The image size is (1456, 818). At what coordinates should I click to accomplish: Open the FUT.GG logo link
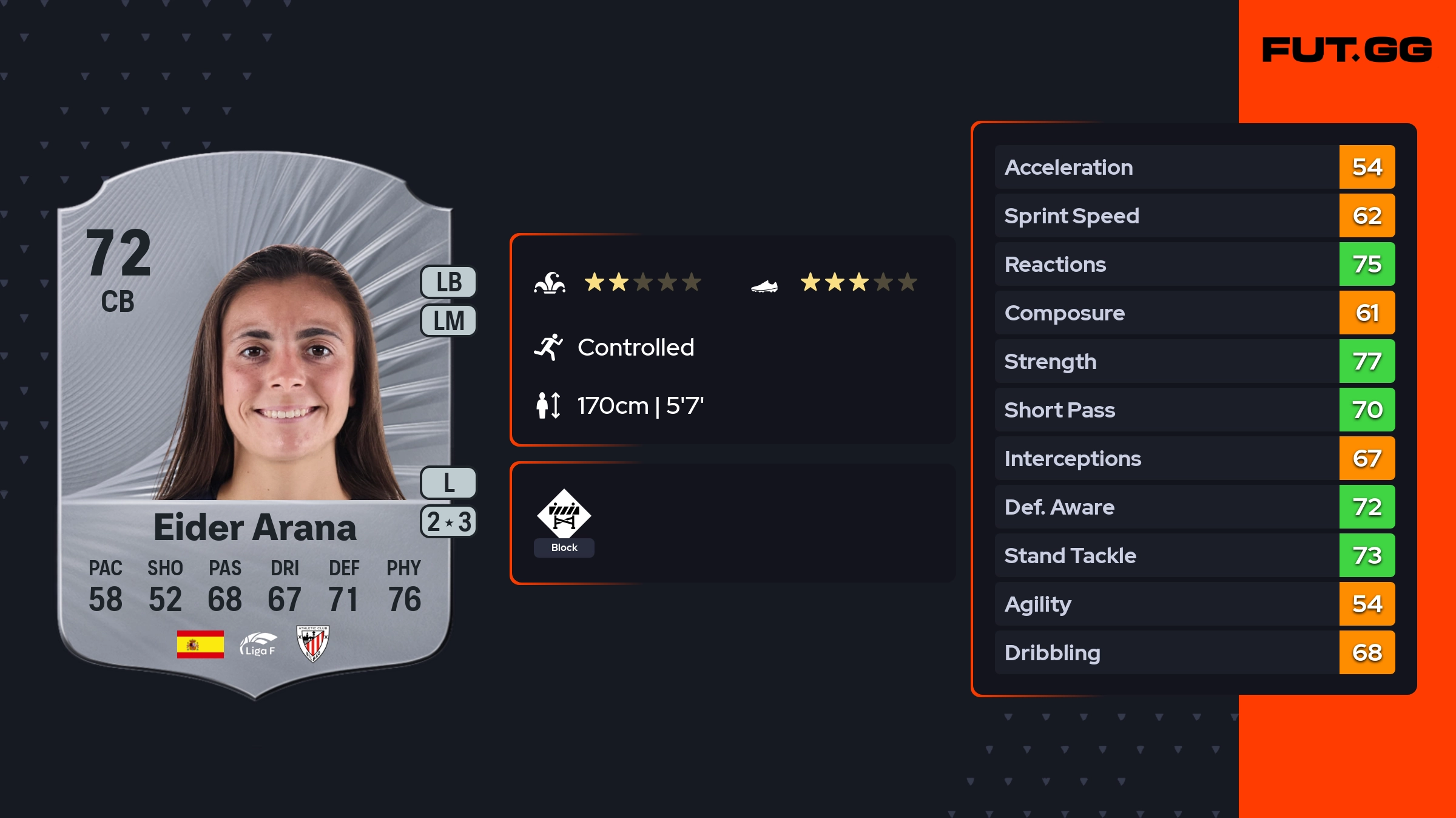[1347, 50]
